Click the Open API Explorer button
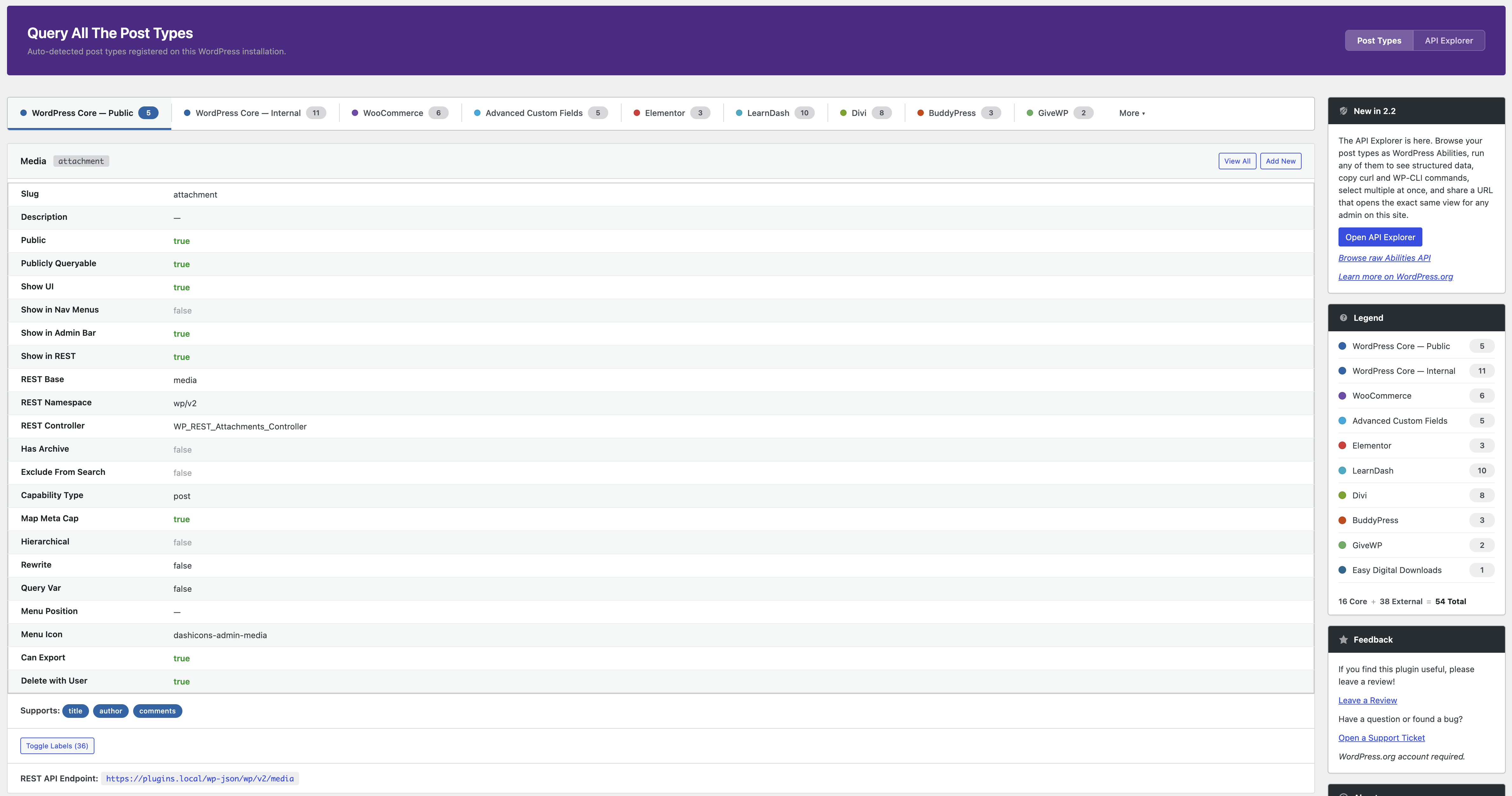 coord(1379,238)
